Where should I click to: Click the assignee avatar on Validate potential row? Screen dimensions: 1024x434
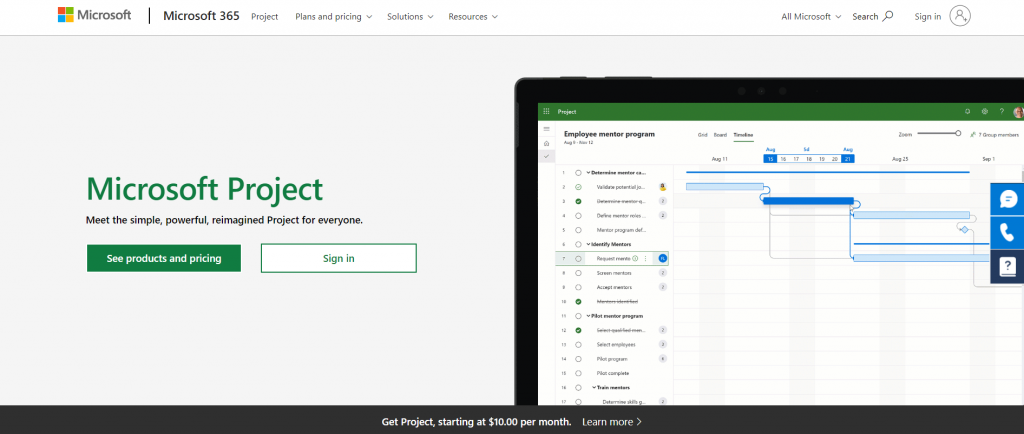click(663, 187)
